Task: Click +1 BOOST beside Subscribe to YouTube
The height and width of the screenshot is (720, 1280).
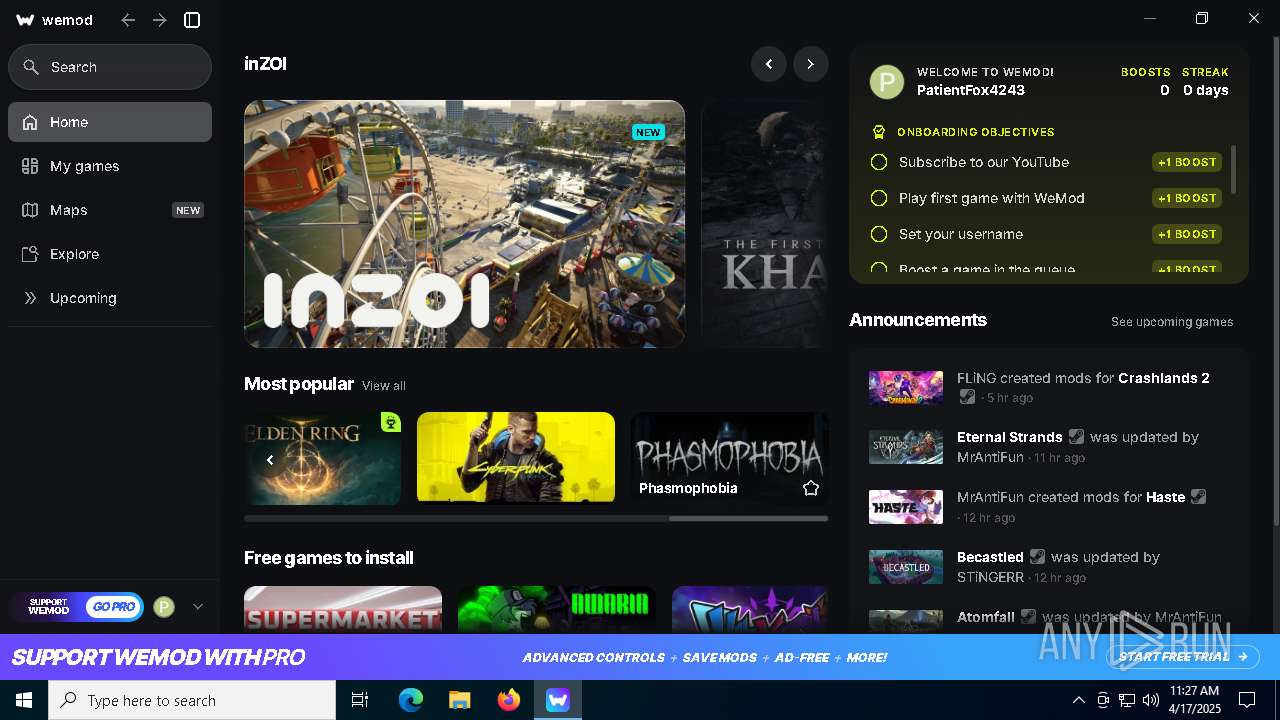Action: [x=1187, y=162]
